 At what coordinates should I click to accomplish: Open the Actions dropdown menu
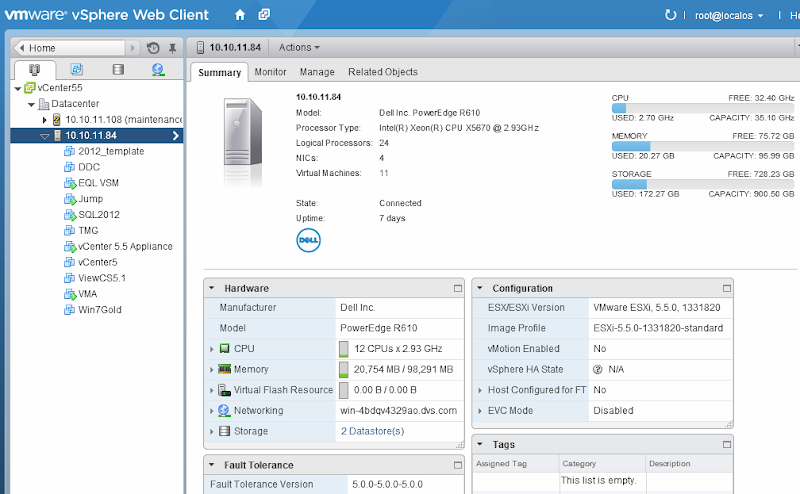[299, 47]
